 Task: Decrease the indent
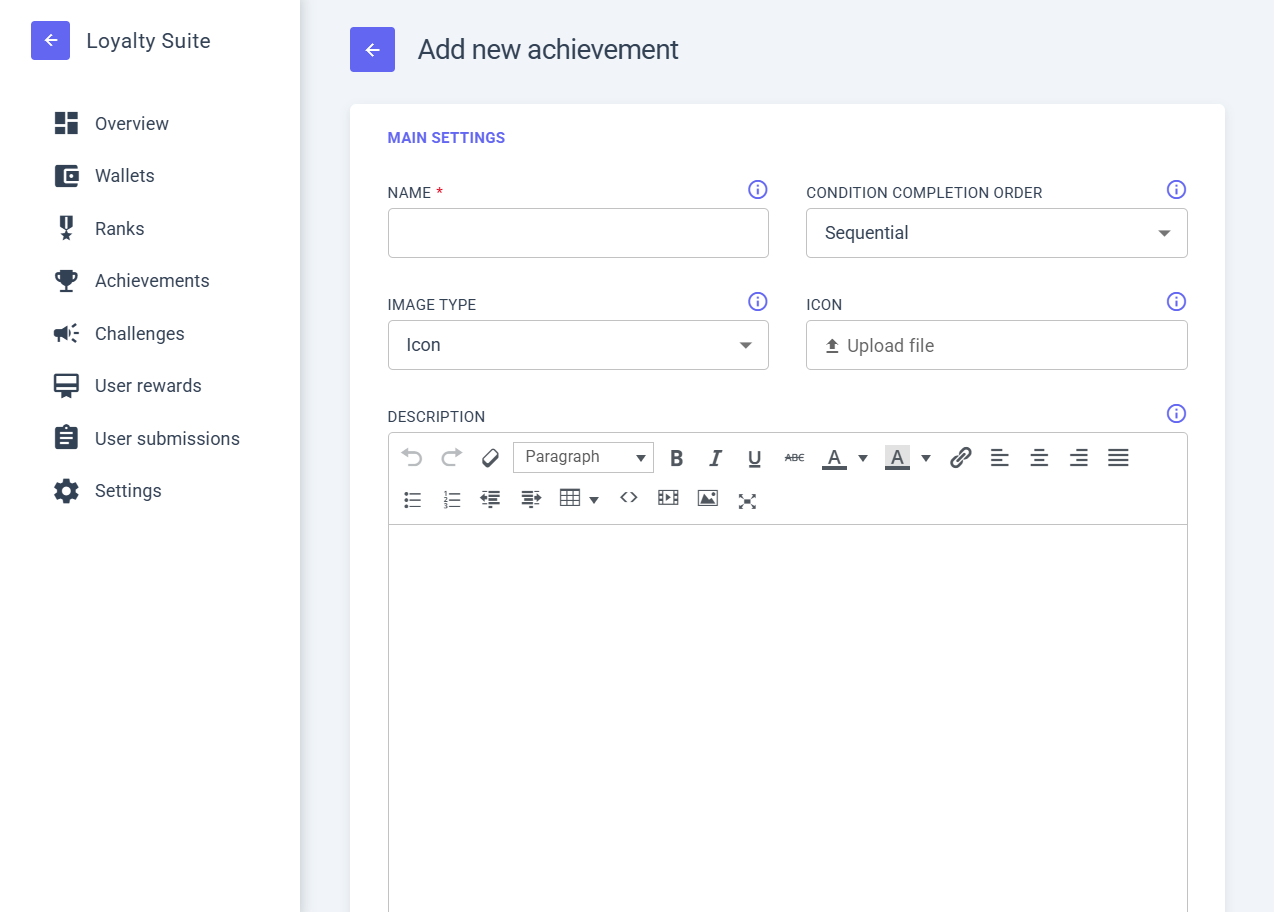[490, 498]
